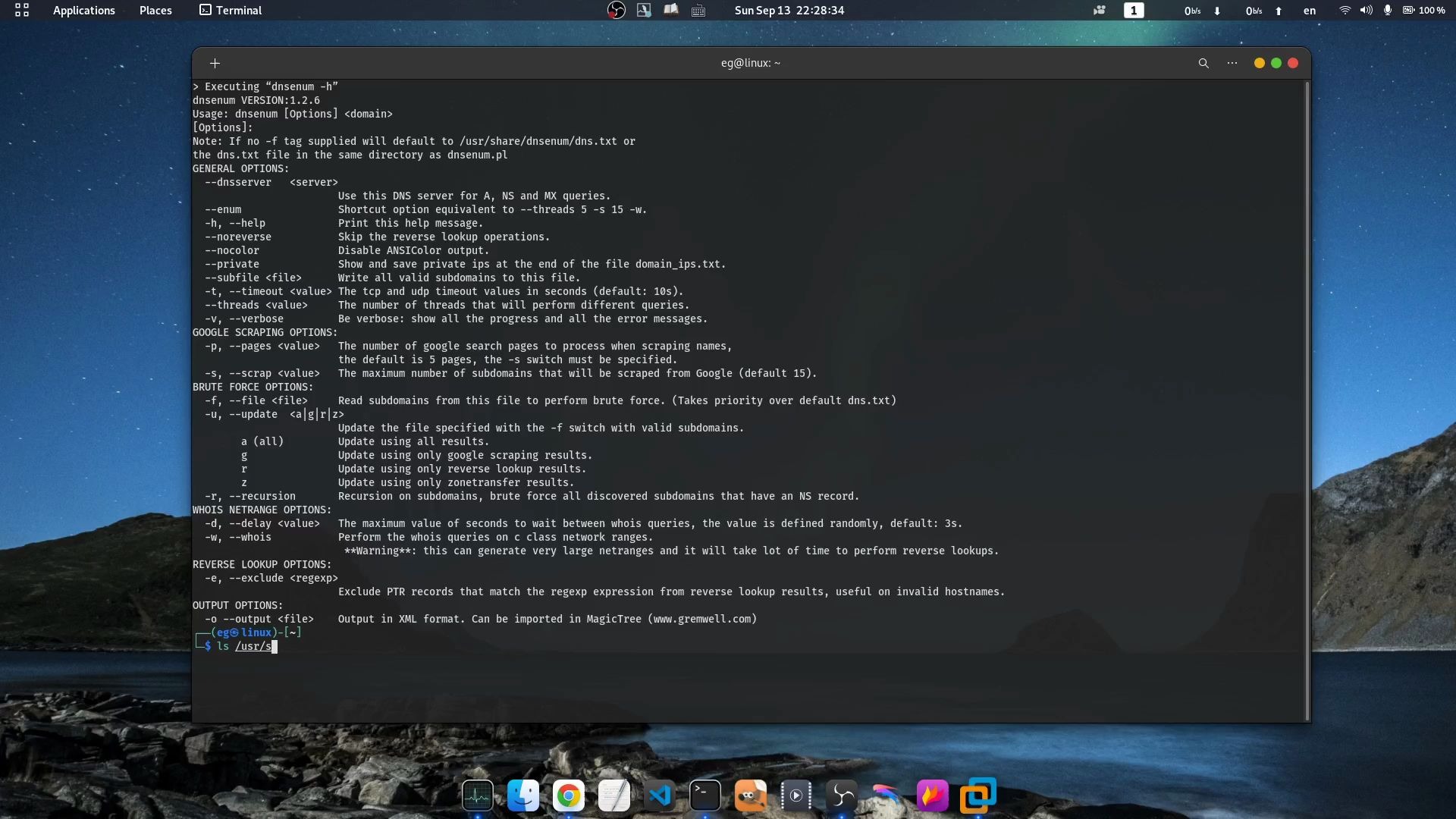The image size is (1456, 819).
Task: Click the green maximize button of terminal
Action: [1276, 63]
